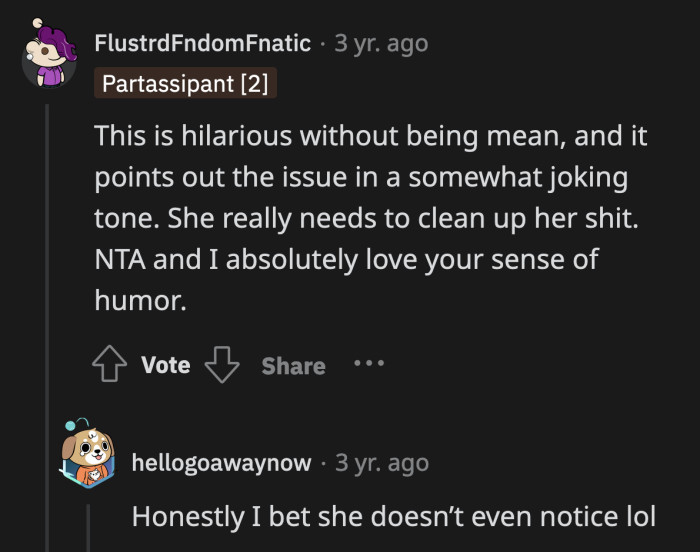The height and width of the screenshot is (552, 700).
Task: Open hellogoawaynow's user profile link
Action: tap(223, 463)
